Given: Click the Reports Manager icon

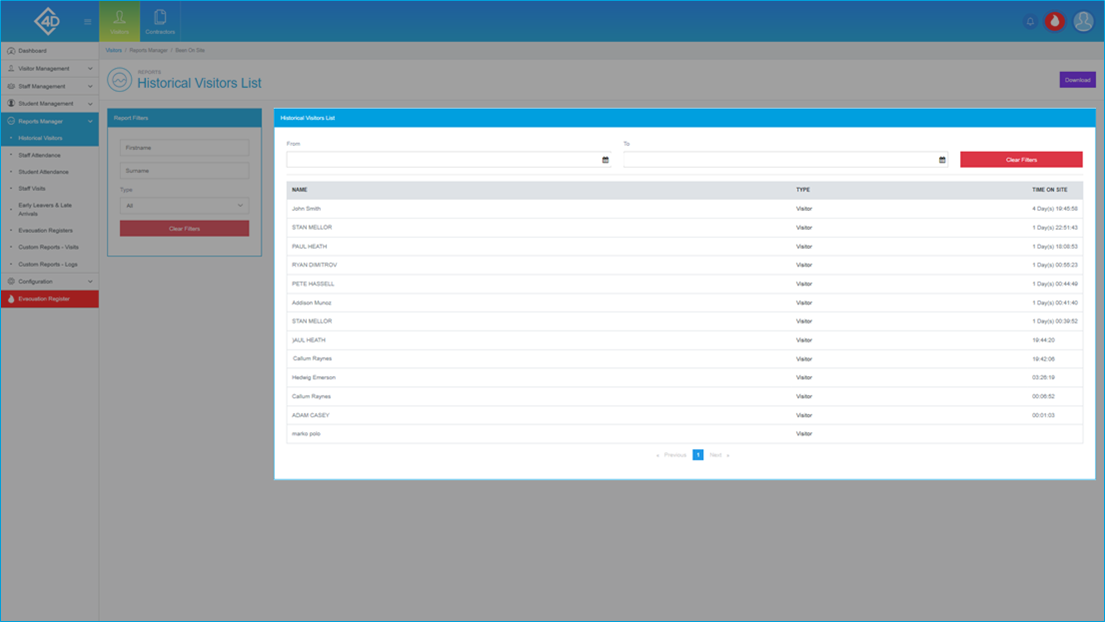Looking at the screenshot, I should [x=11, y=121].
